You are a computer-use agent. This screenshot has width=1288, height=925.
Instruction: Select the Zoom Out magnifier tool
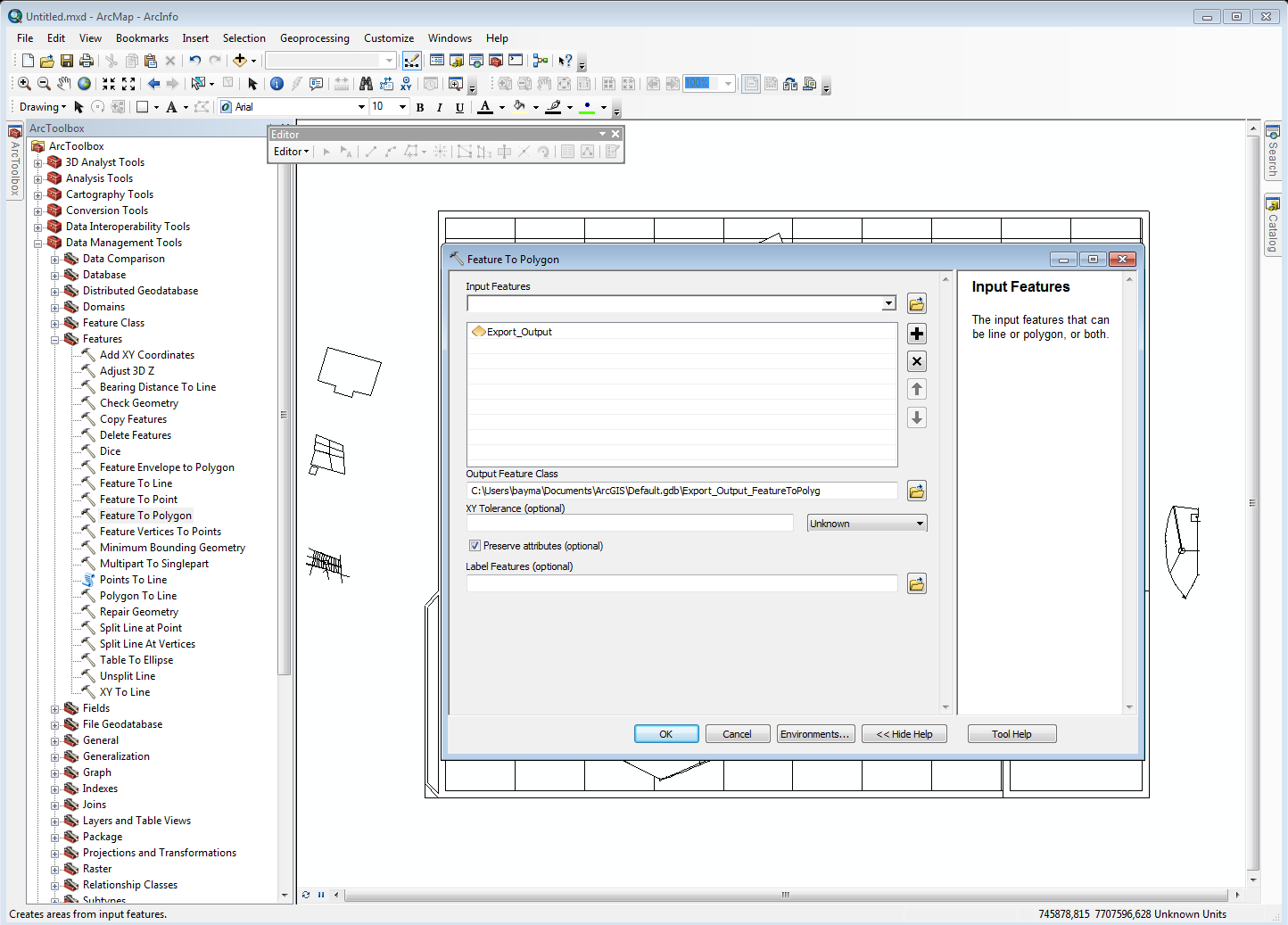point(44,84)
